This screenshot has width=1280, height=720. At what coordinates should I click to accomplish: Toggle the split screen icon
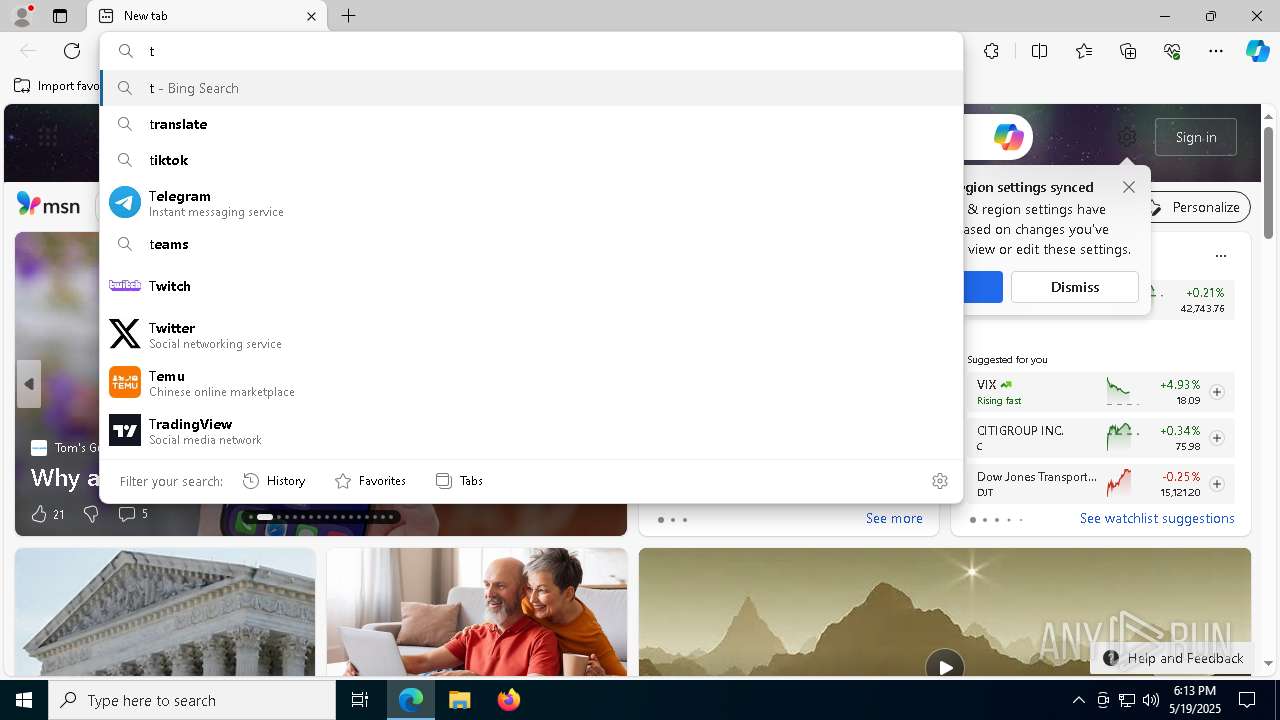[1039, 51]
